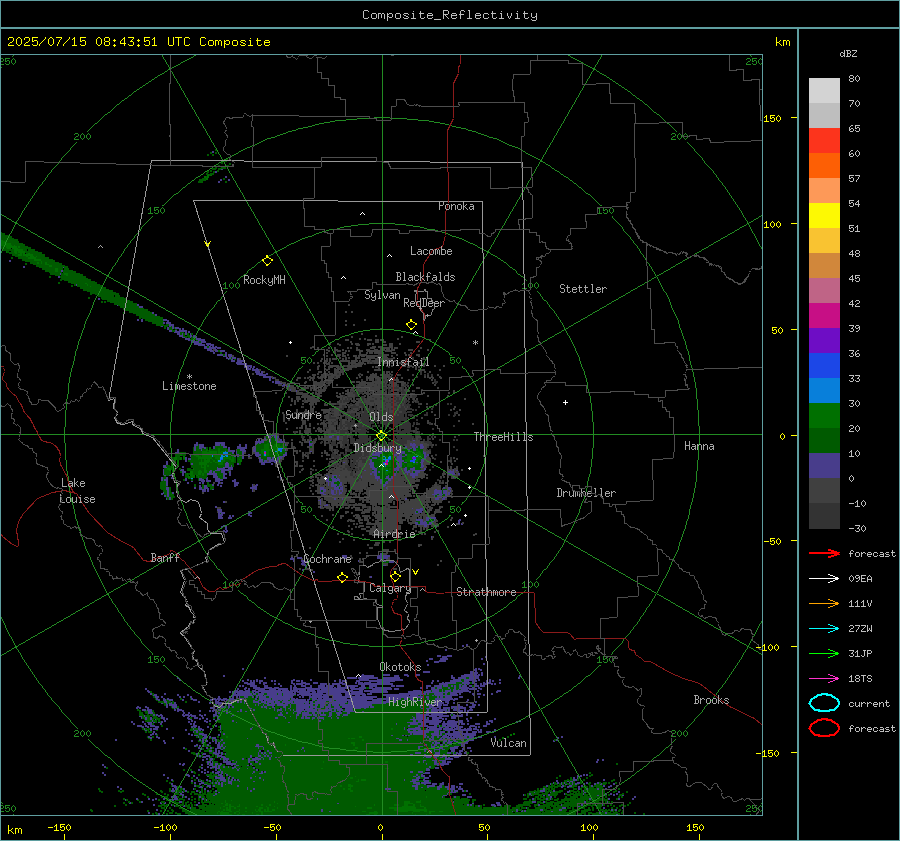The width and height of the screenshot is (900, 841).
Task: Select the orange 111V arrow icon
Action: [x=824, y=603]
